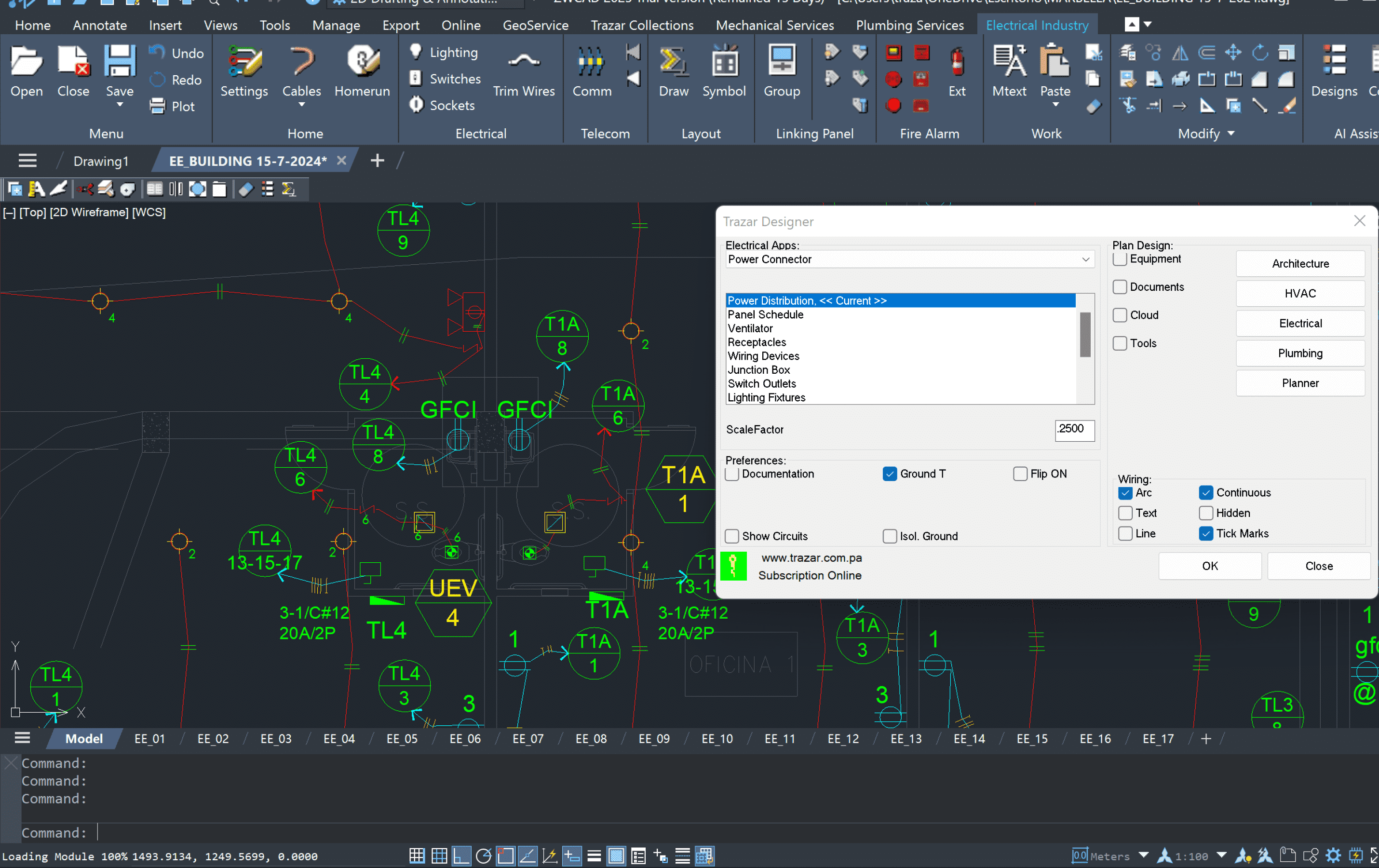This screenshot has height=868, width=1379.
Task: Open the Designs AI assistant tool
Action: coord(1334,71)
